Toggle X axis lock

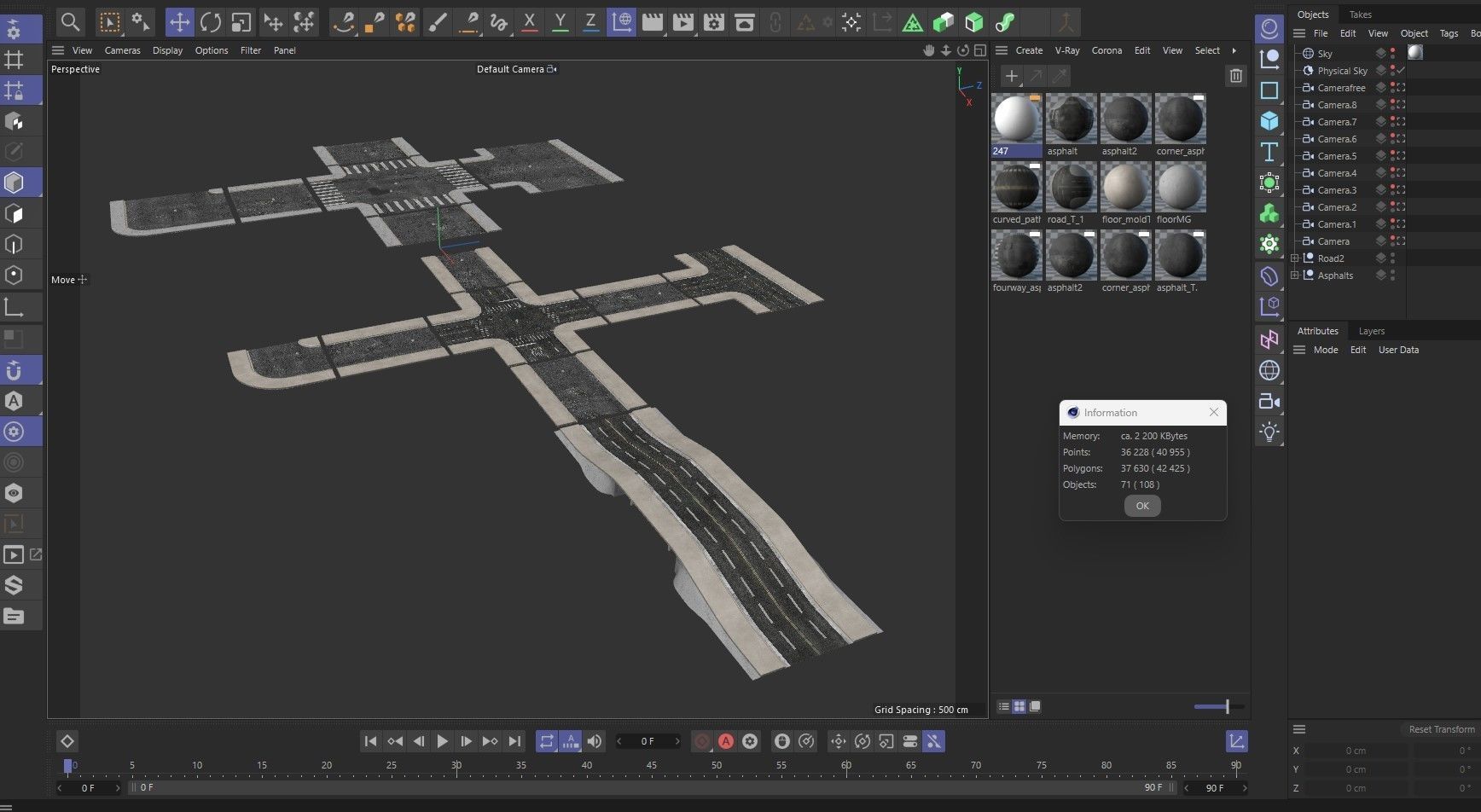click(x=529, y=22)
